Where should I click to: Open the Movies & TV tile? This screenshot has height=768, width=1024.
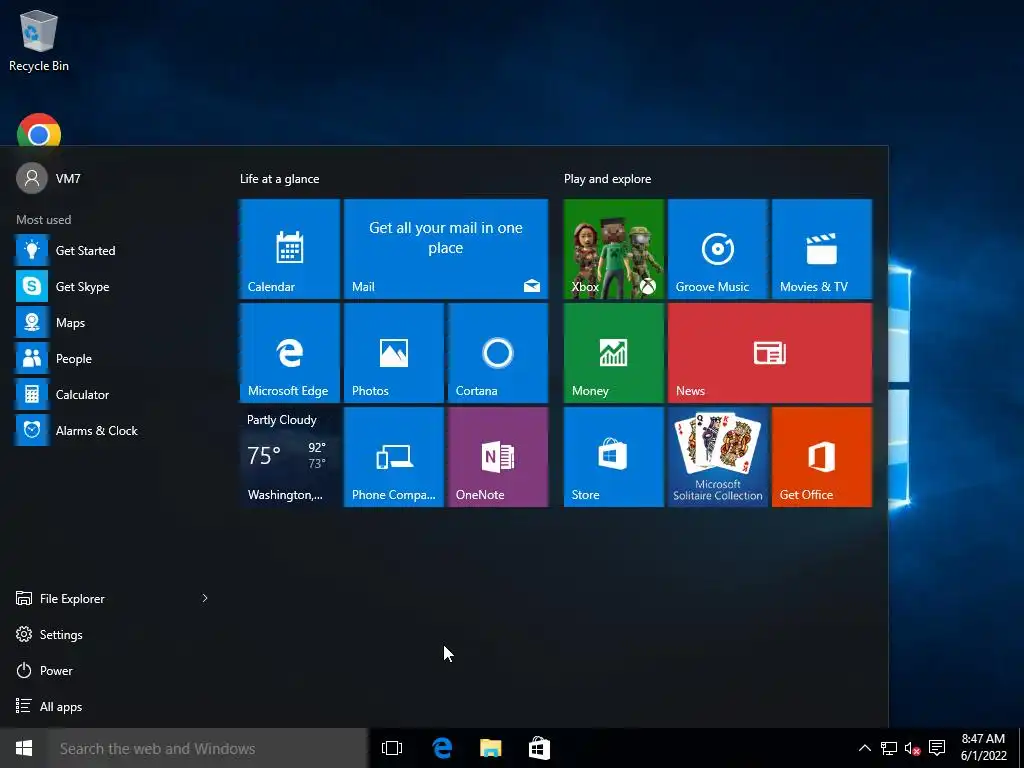pyautogui.click(x=822, y=249)
